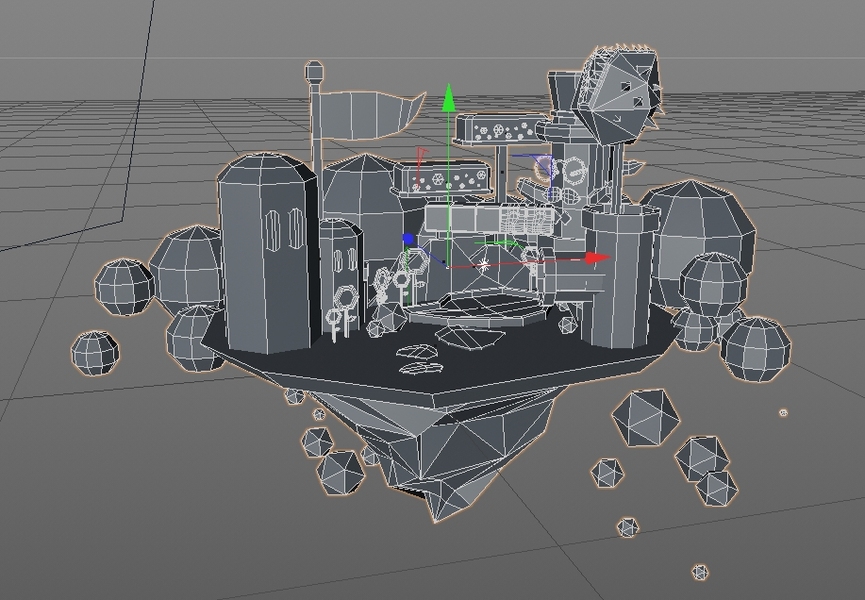Grab the green Y-axis arrow of the gizmo
The height and width of the screenshot is (600, 865).
click(x=448, y=97)
